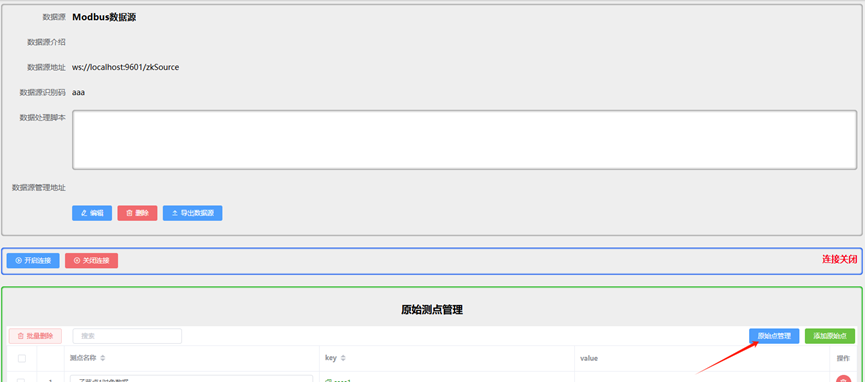Start the connection with 开启连接
Image resolution: width=865 pixels, height=382 pixels.
[x=33, y=261]
